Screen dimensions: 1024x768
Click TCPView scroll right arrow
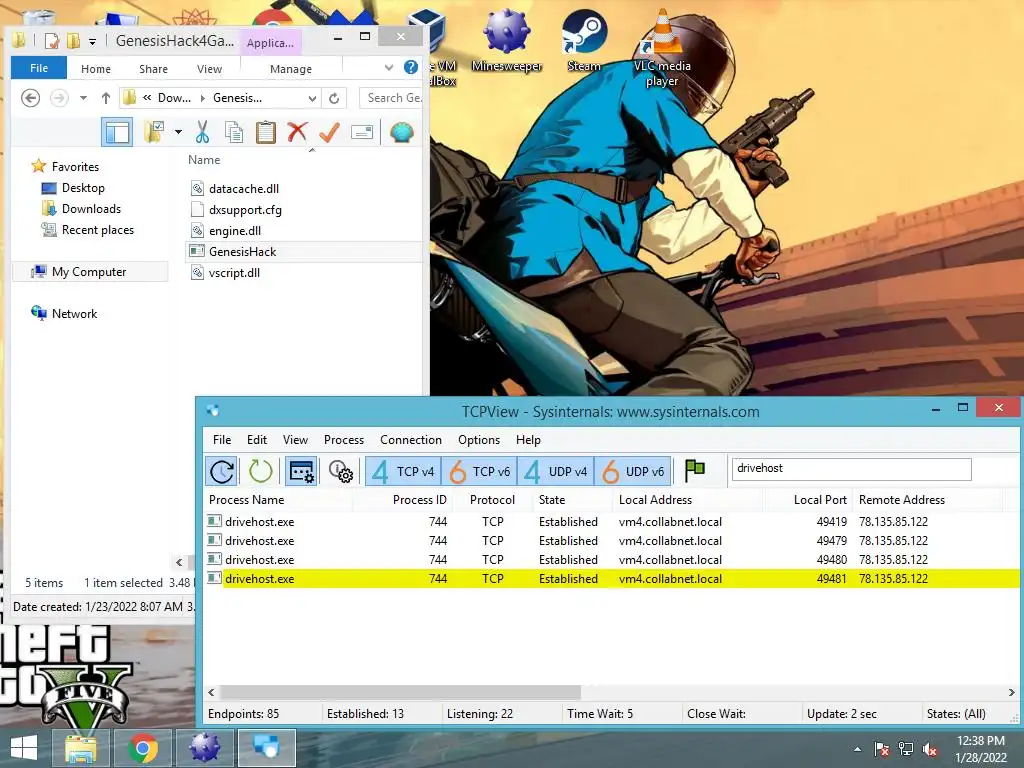[1011, 692]
